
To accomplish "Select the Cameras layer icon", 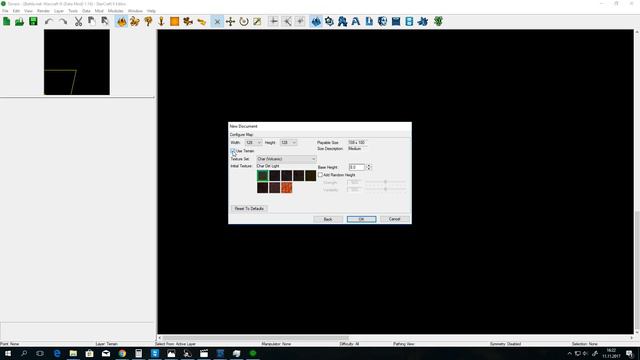I will (x=188, y=22).
